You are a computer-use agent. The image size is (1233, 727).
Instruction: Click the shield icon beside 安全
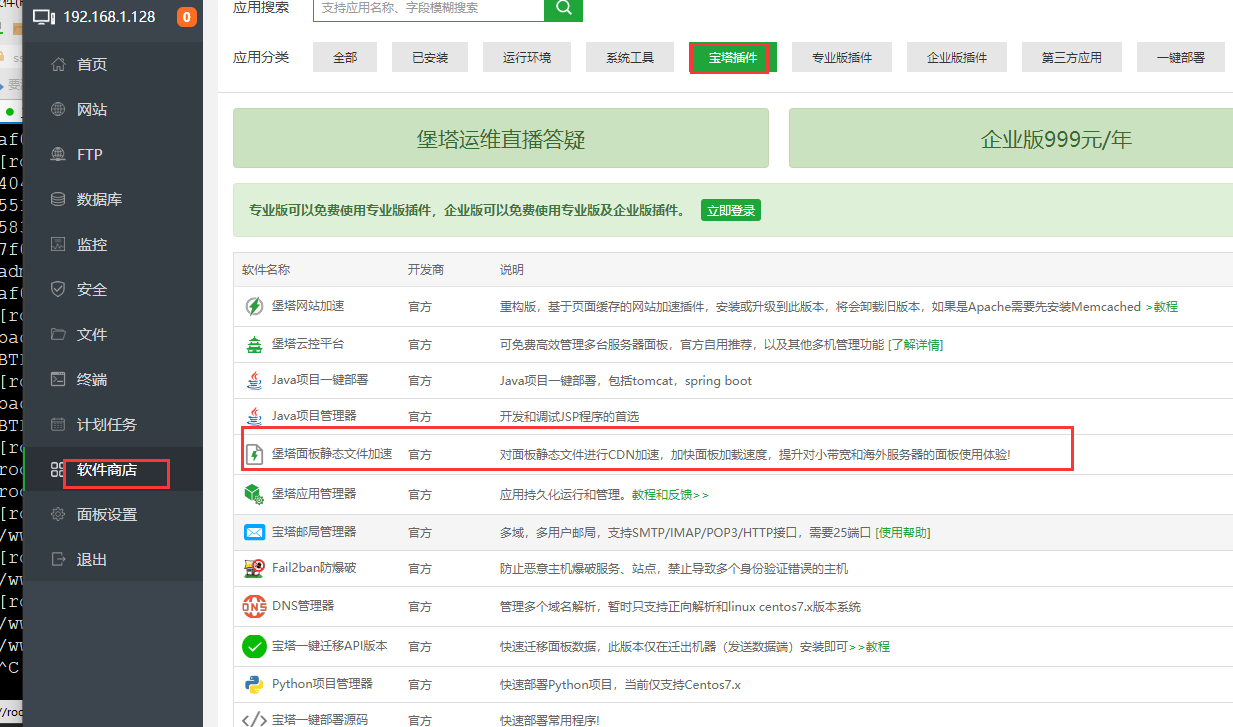pos(59,289)
